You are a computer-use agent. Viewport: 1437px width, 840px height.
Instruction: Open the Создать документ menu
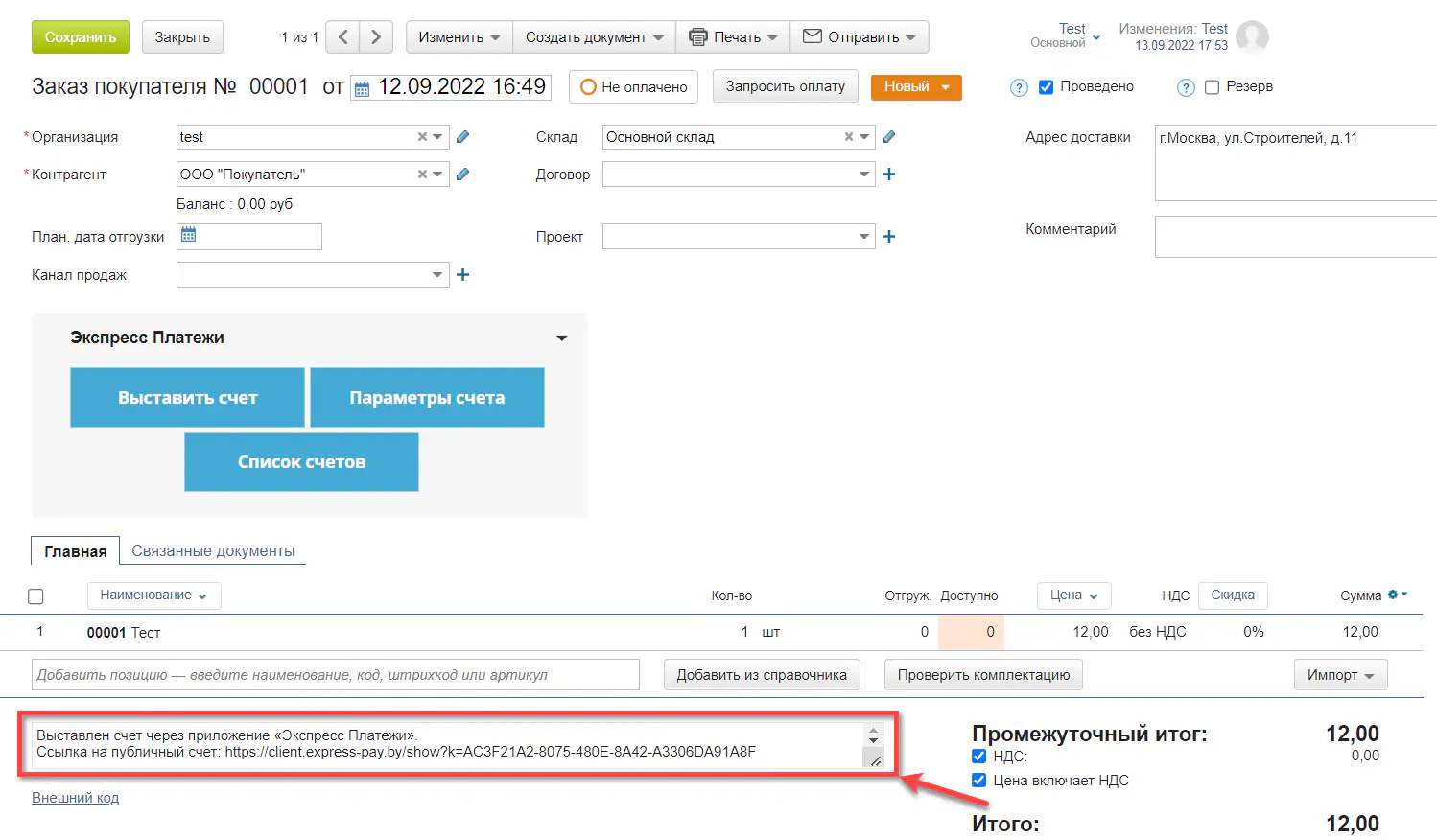(x=594, y=37)
